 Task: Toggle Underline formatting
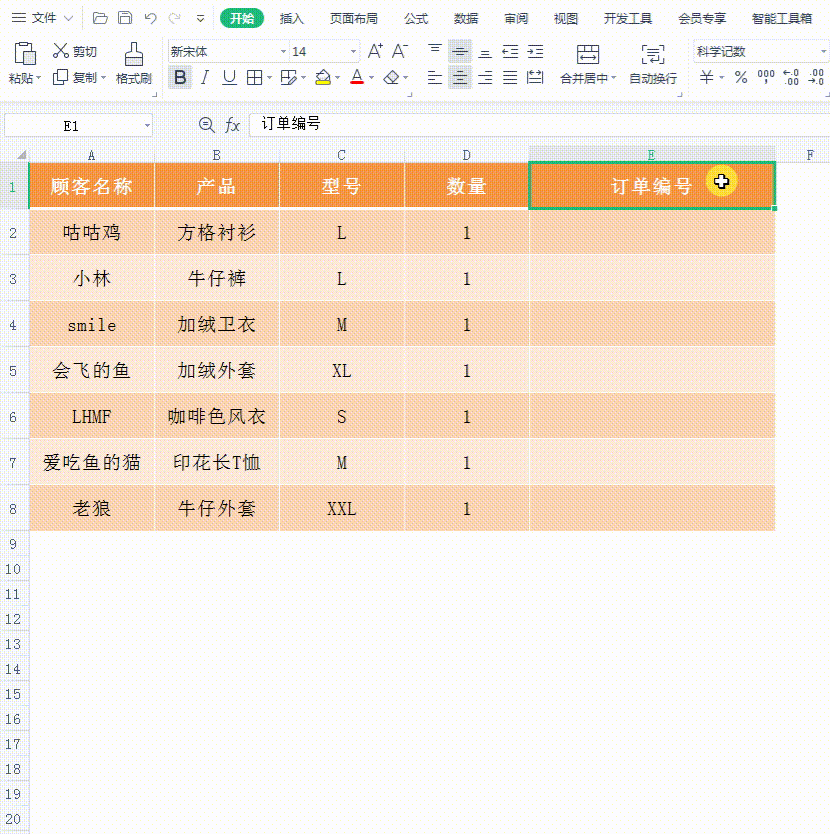click(229, 77)
